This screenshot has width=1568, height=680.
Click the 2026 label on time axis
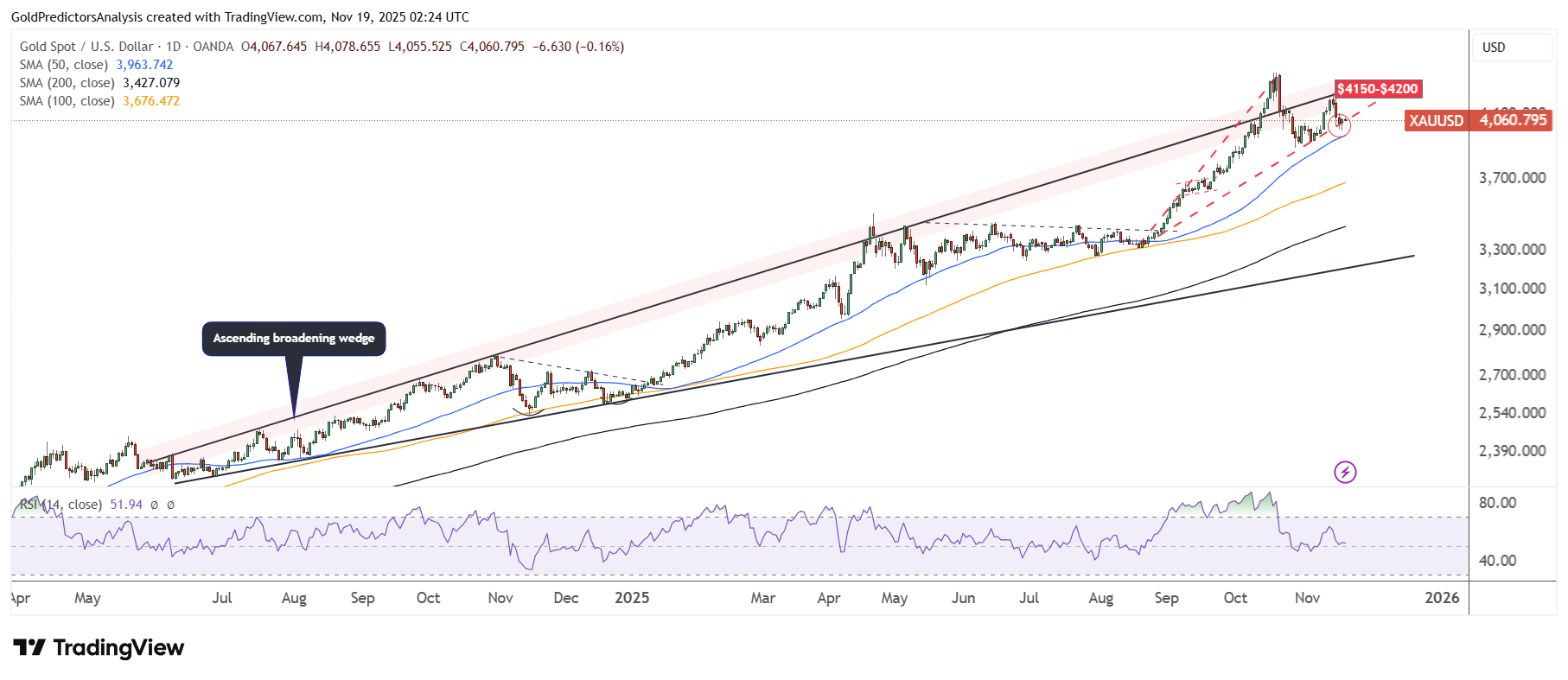click(1442, 598)
